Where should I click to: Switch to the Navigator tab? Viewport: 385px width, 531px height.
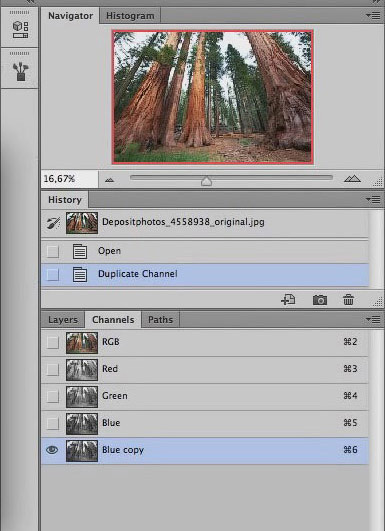[70, 16]
